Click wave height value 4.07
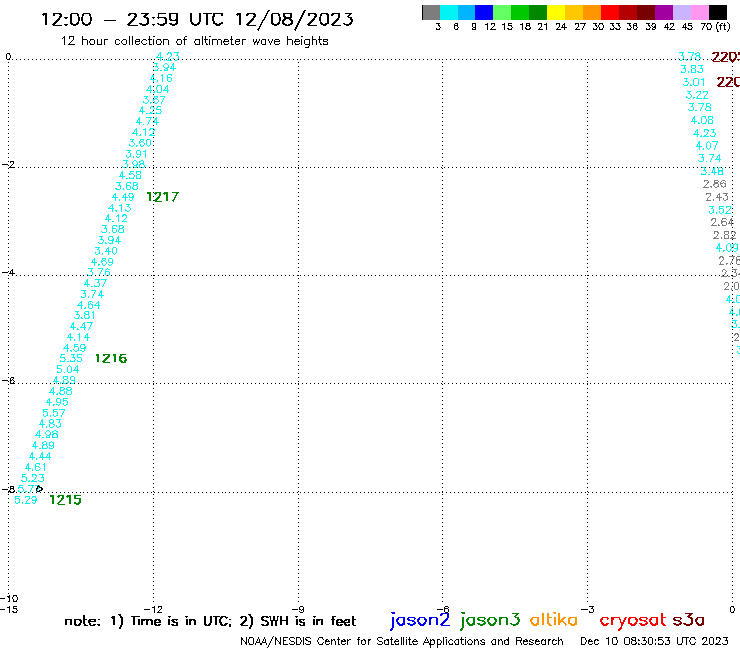The width and height of the screenshot is (740, 650). click(x=707, y=146)
